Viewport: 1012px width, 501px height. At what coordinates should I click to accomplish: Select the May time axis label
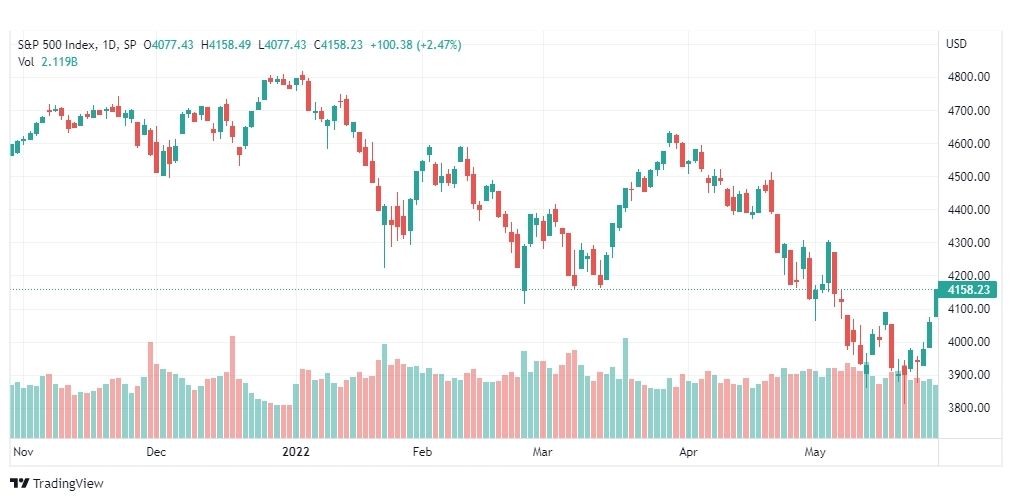(815, 452)
